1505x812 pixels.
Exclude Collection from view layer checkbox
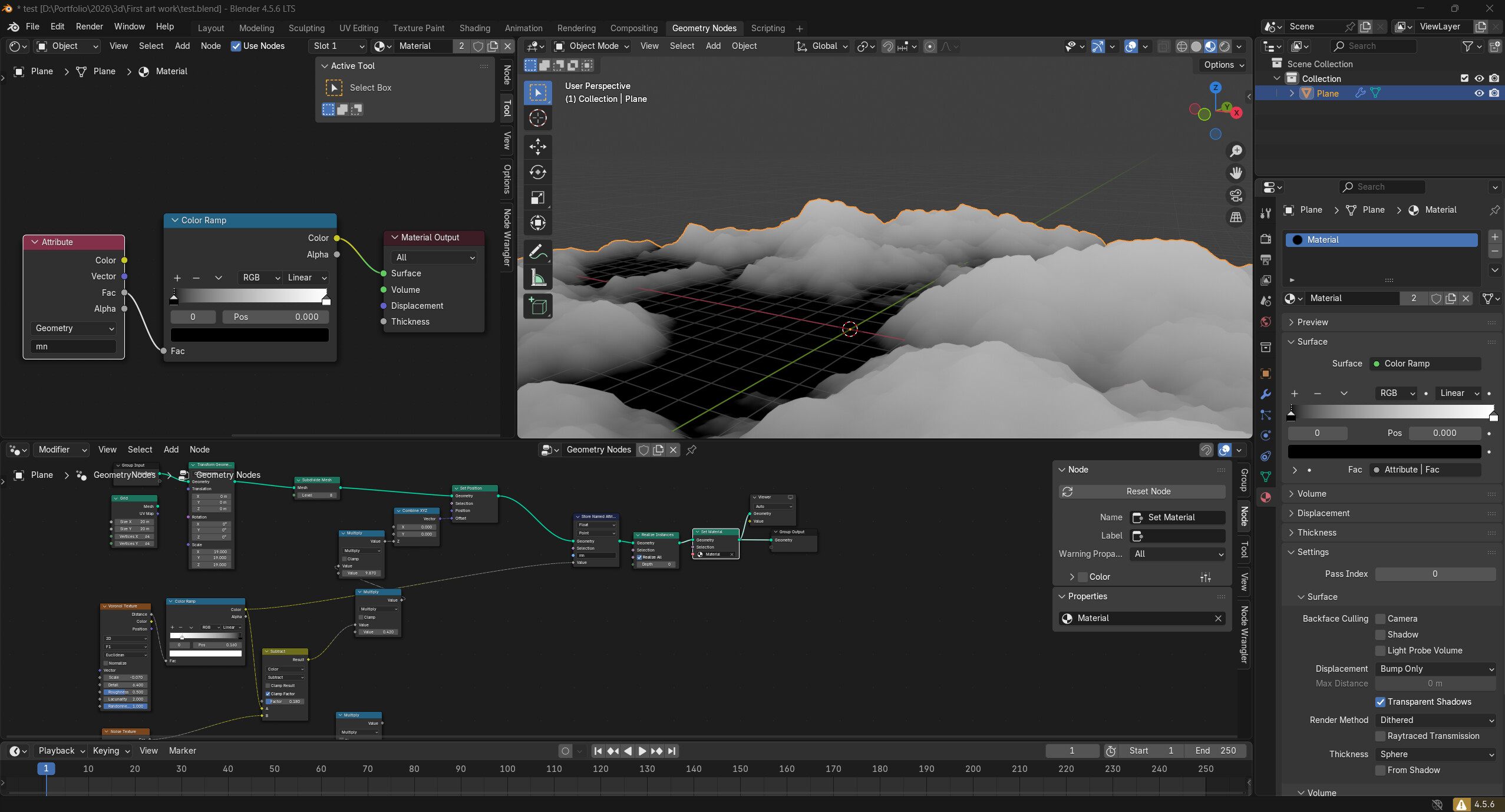1464,78
